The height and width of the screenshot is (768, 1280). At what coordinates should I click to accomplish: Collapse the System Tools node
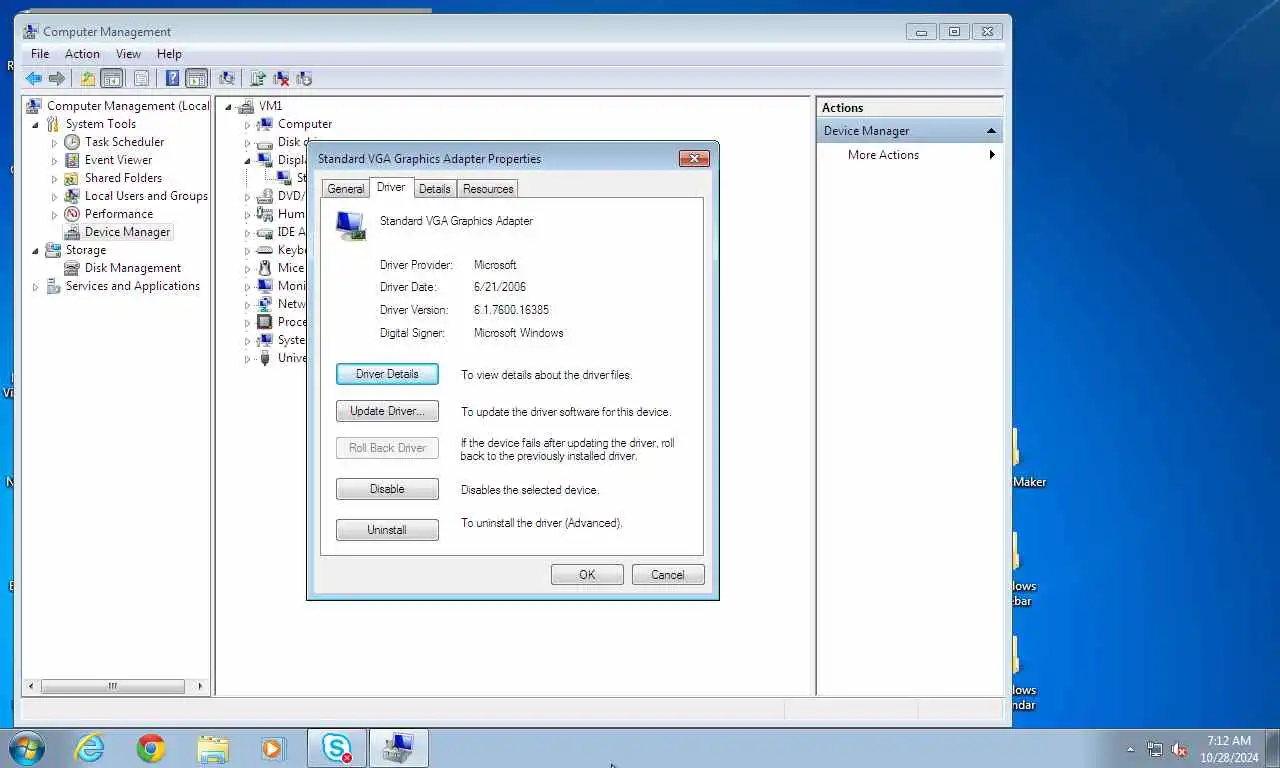click(36, 124)
